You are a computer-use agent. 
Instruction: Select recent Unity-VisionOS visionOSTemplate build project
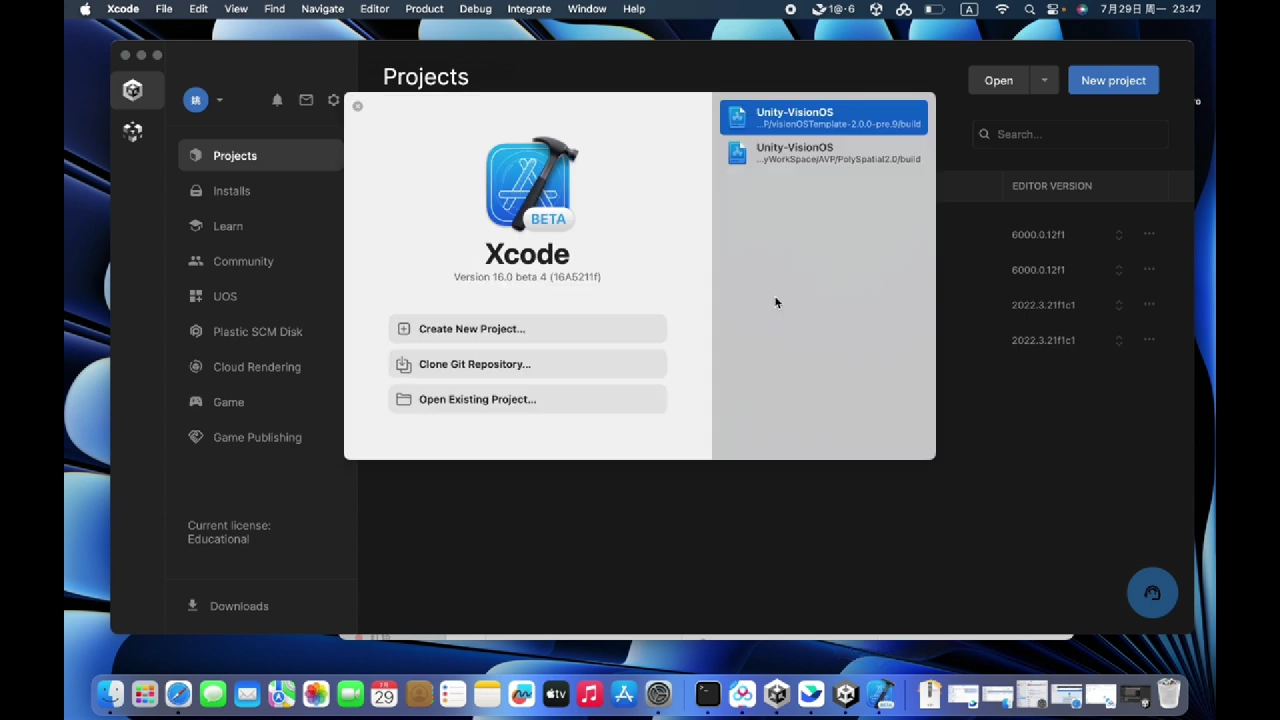pyautogui.click(x=823, y=118)
